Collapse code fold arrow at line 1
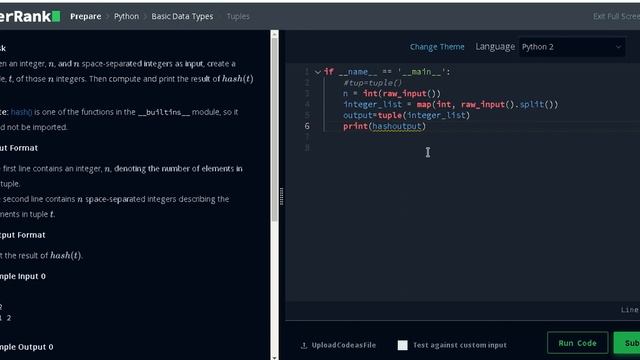 pyautogui.click(x=318, y=72)
